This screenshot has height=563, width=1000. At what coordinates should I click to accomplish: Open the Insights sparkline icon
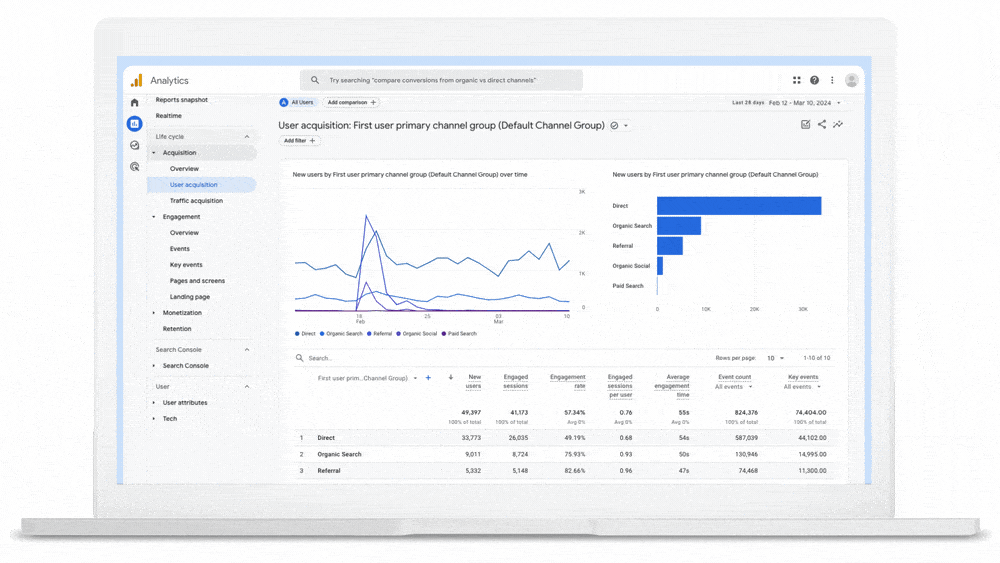(x=838, y=125)
